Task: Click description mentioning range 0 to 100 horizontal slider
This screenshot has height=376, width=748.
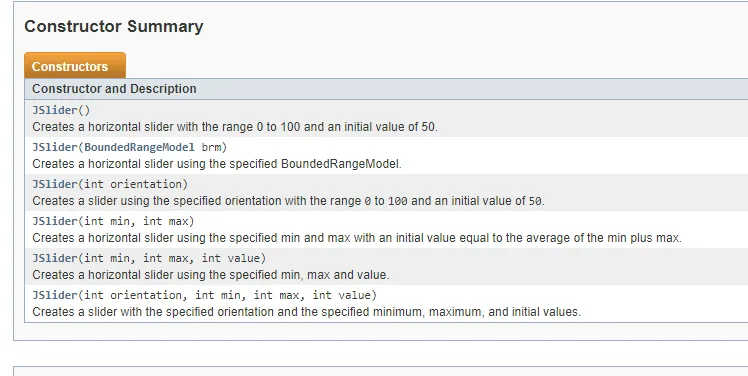Action: tap(235, 127)
